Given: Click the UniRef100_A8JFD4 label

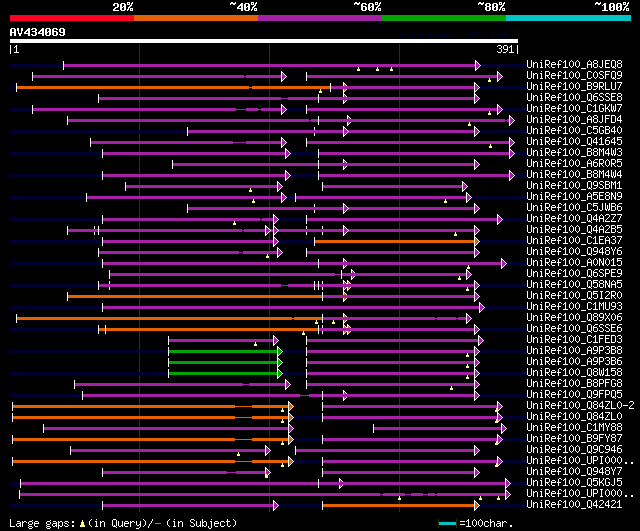Looking at the screenshot, I should coord(574,119).
